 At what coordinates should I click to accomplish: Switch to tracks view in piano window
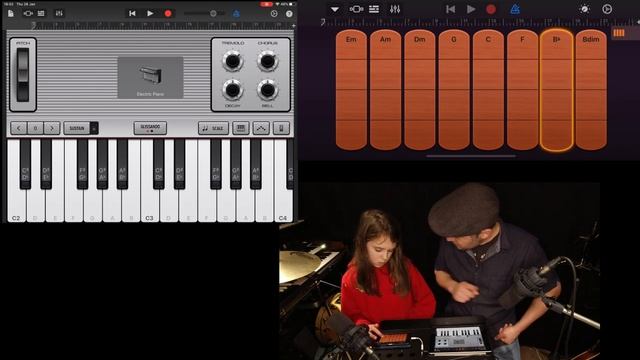[41, 13]
